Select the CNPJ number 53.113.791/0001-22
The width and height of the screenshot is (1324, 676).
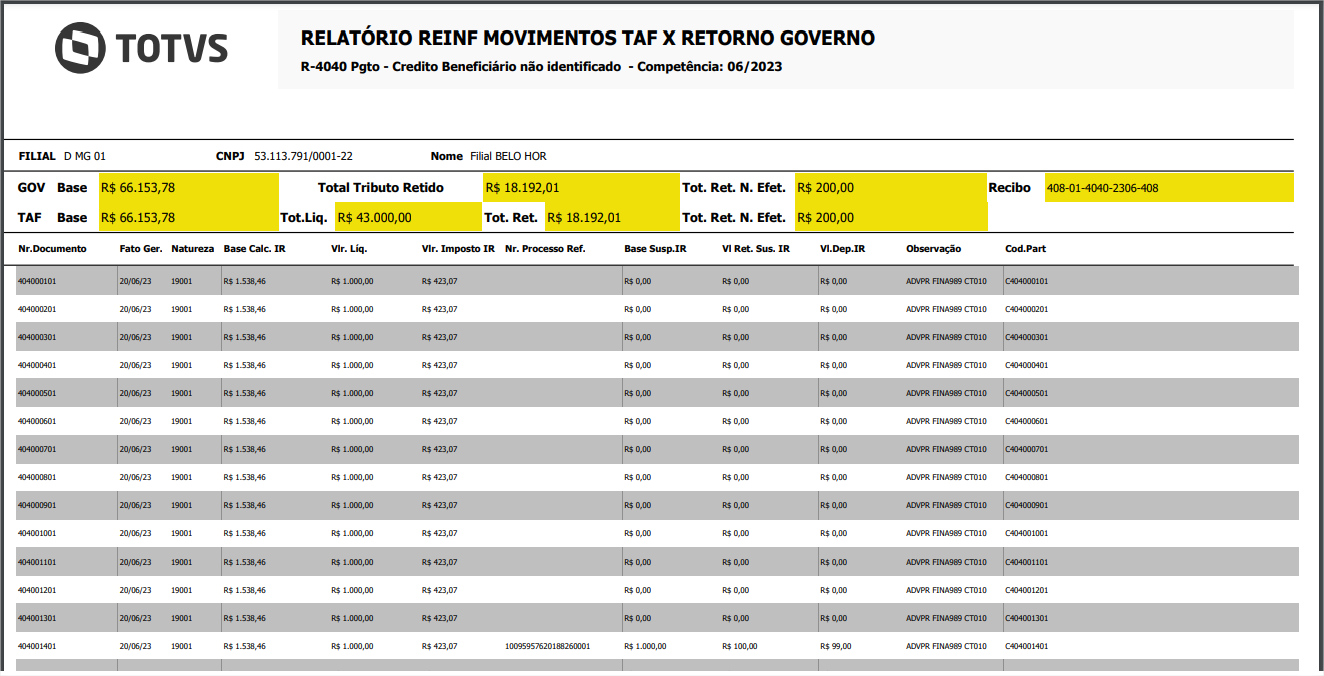(x=304, y=156)
